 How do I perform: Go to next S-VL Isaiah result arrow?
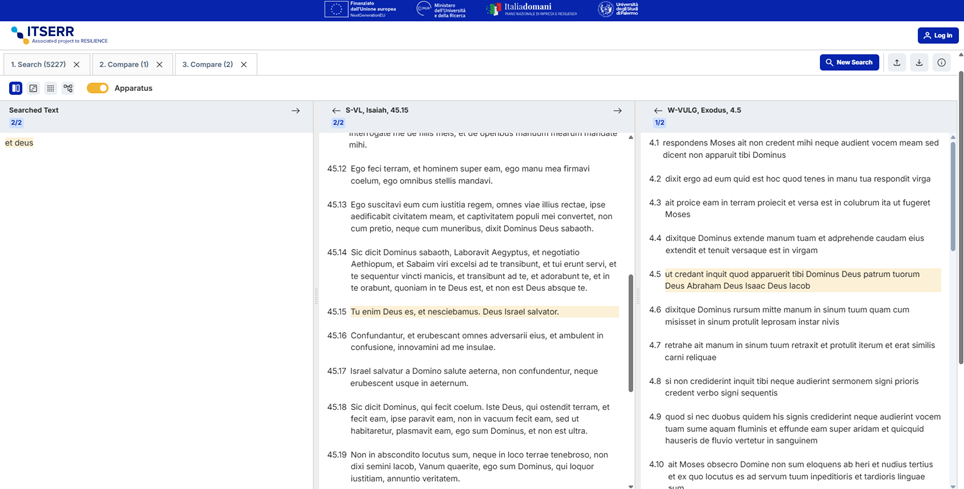point(617,111)
